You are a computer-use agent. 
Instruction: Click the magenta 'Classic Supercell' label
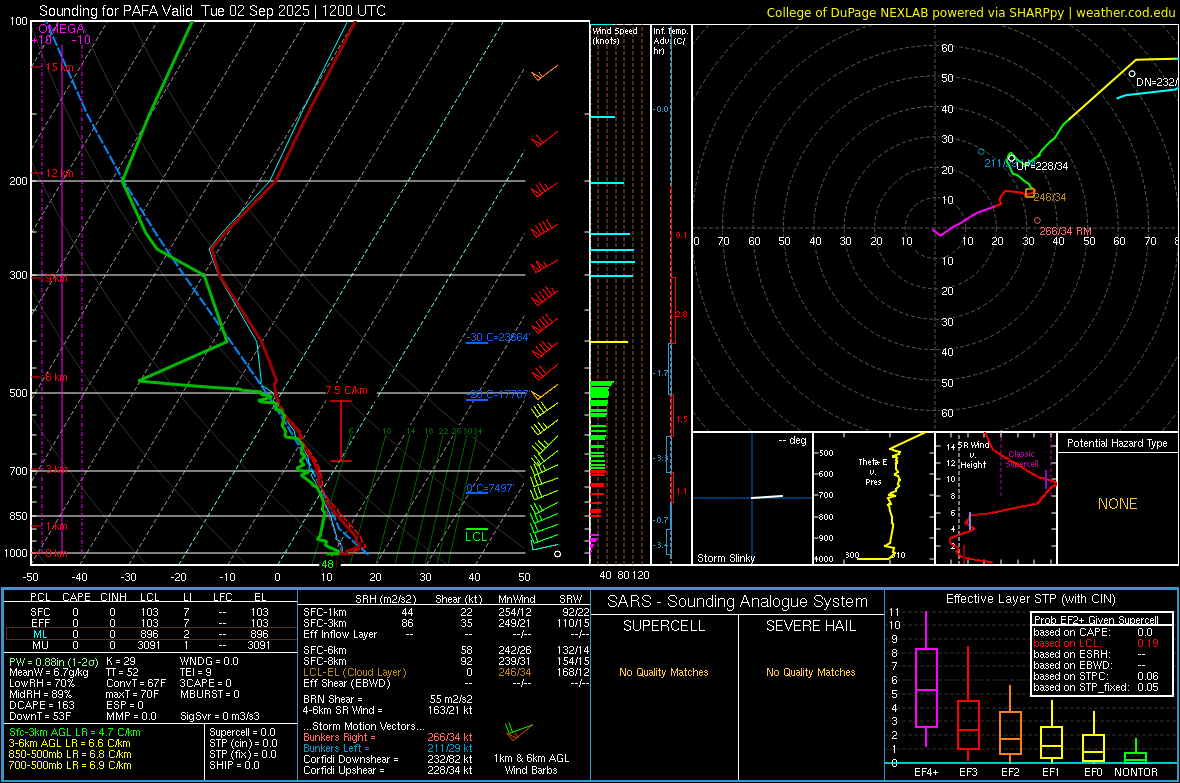(1021, 459)
